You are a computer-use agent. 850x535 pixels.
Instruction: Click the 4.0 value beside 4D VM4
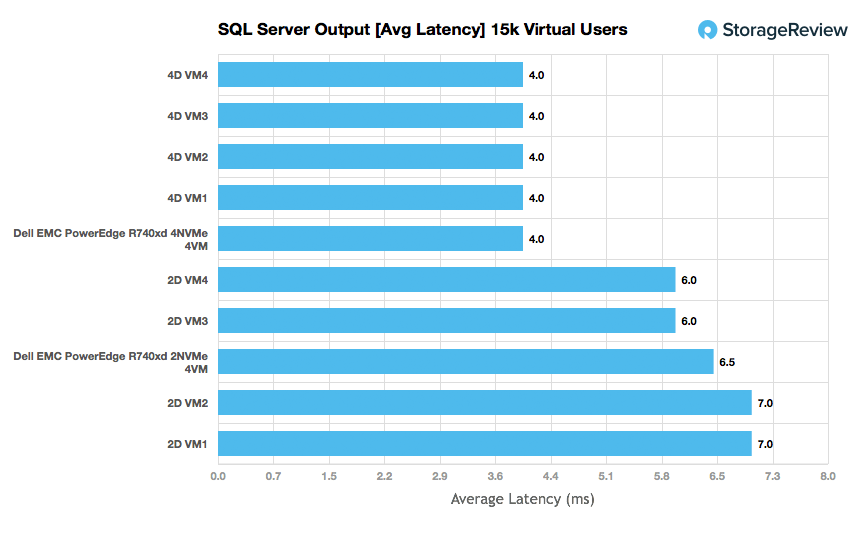tap(537, 75)
